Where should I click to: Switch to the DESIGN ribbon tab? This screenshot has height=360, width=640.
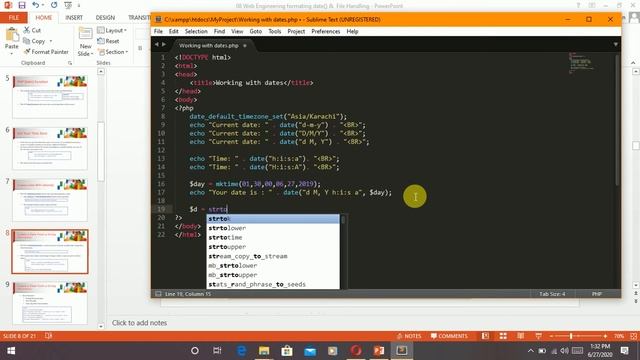105,18
